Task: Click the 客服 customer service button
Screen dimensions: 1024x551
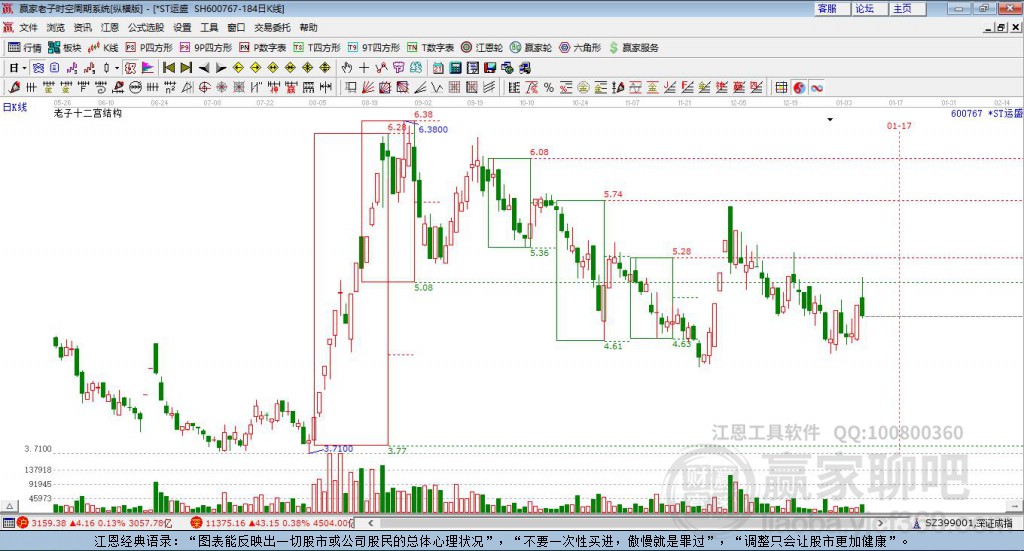Action: 831,8
